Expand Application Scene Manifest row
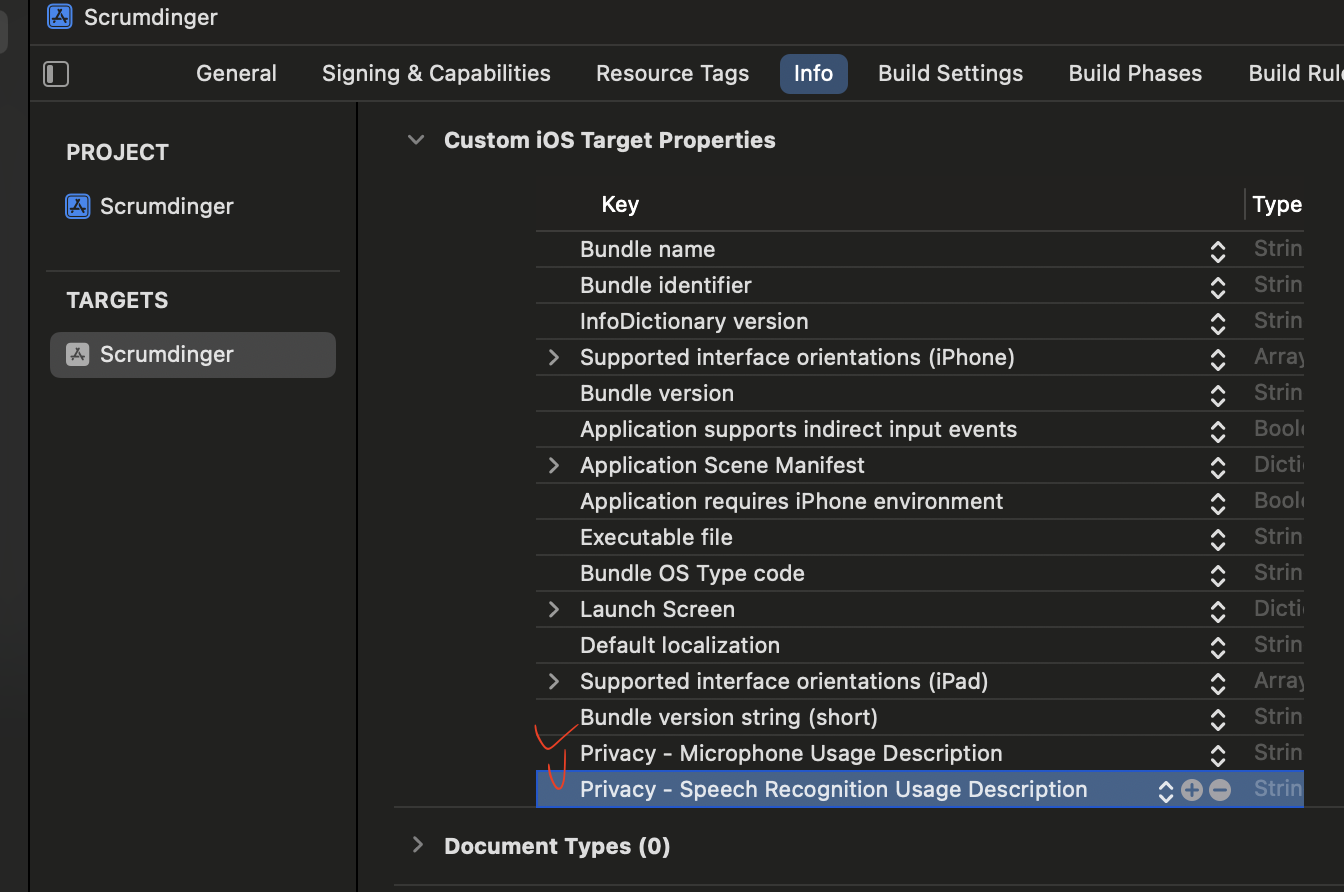 click(x=554, y=465)
